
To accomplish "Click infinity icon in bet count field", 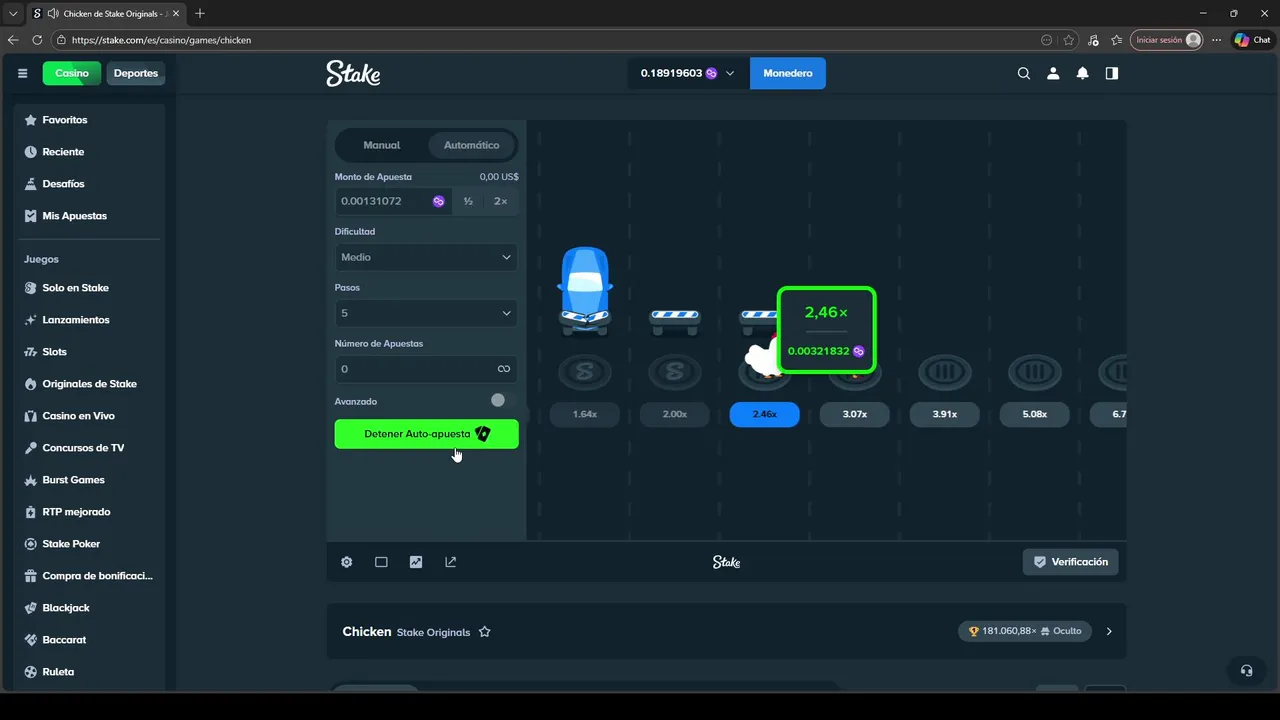I will (504, 369).
